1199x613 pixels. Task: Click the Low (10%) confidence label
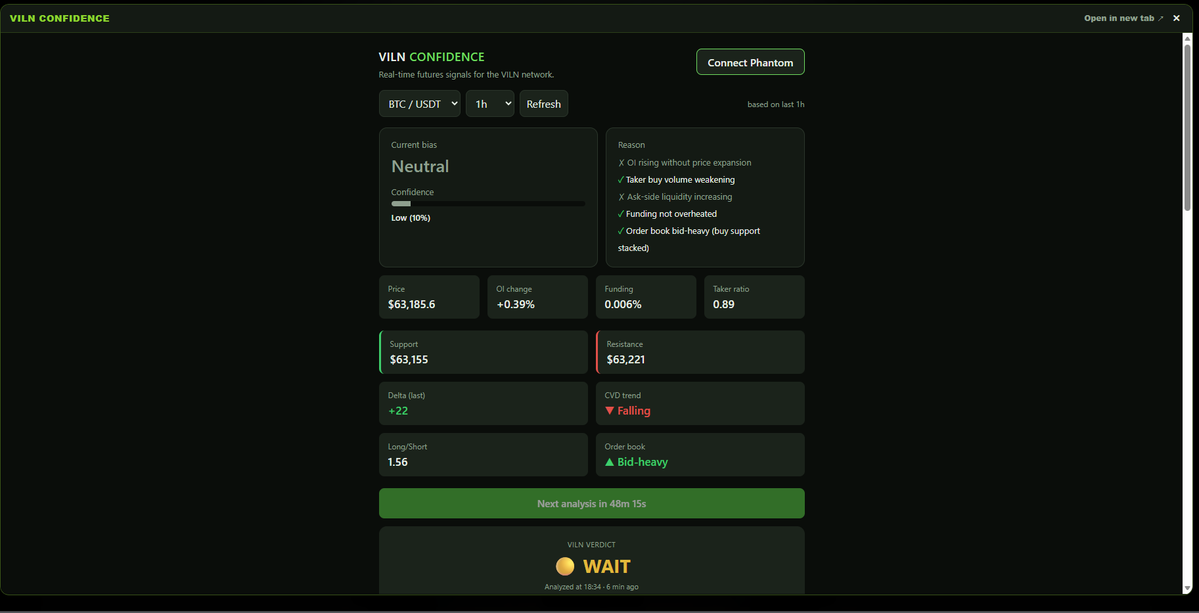(x=411, y=218)
